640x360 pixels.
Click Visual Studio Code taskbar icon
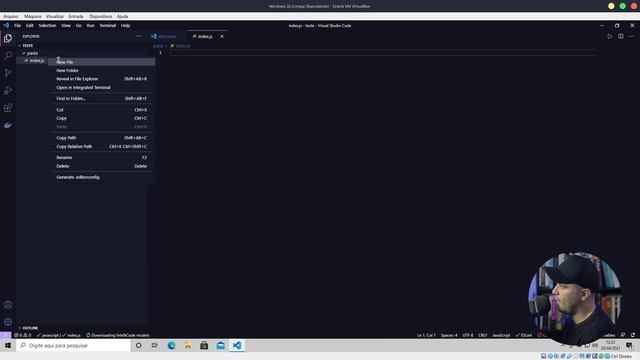237,345
